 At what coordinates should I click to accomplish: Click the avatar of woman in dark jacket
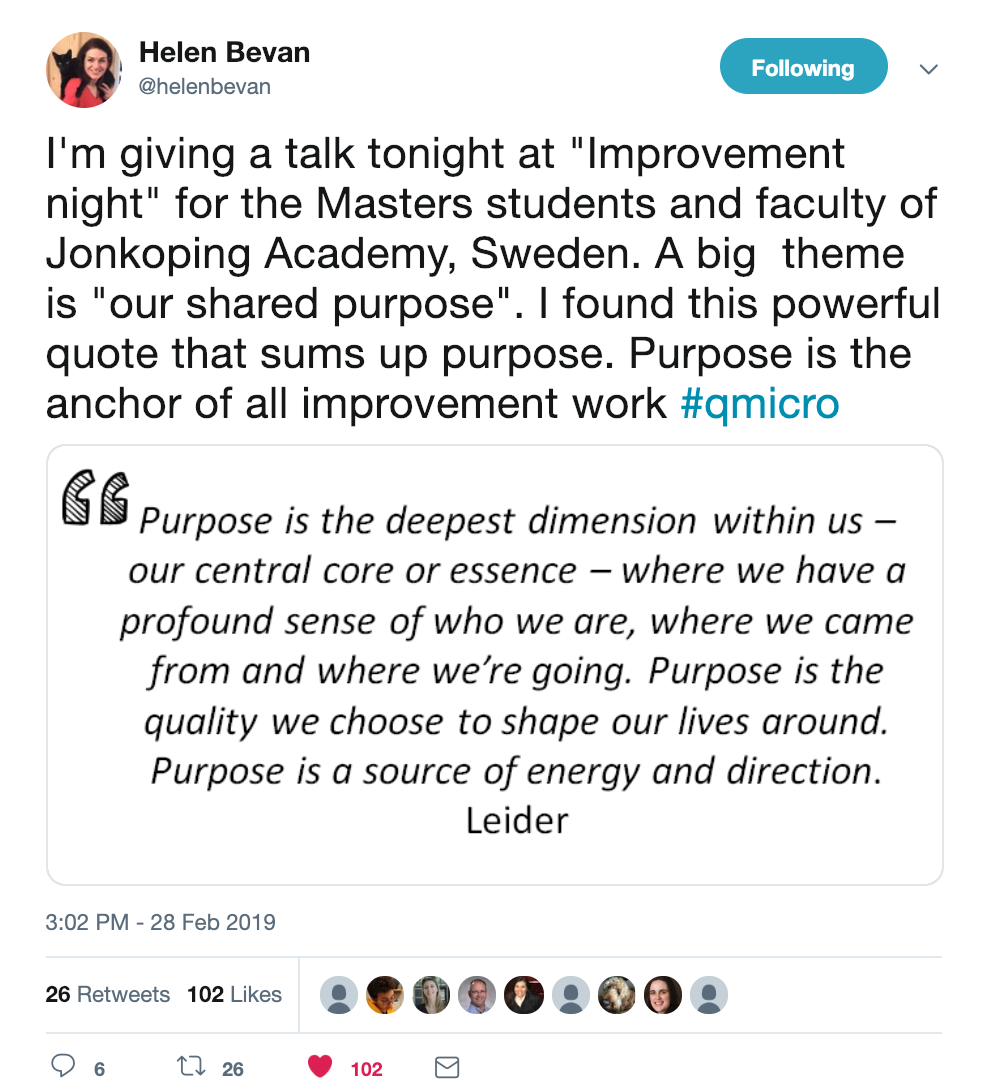(x=524, y=995)
